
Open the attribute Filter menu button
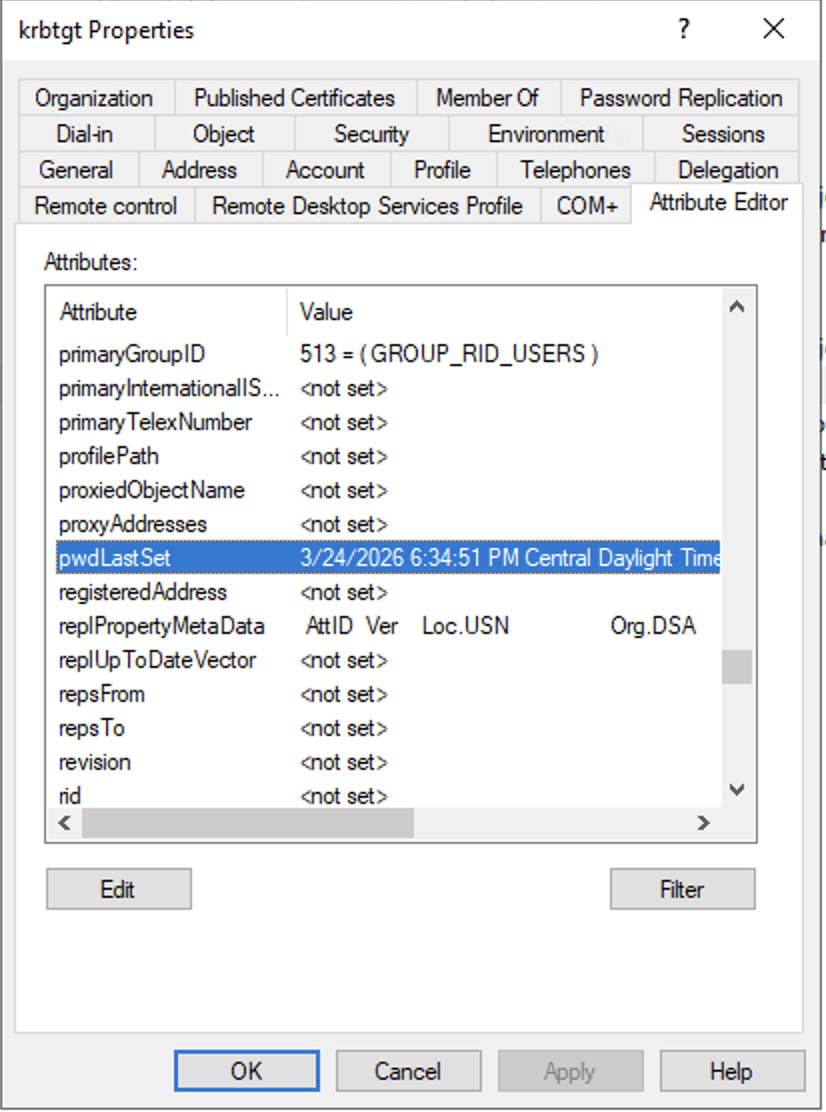tap(683, 889)
